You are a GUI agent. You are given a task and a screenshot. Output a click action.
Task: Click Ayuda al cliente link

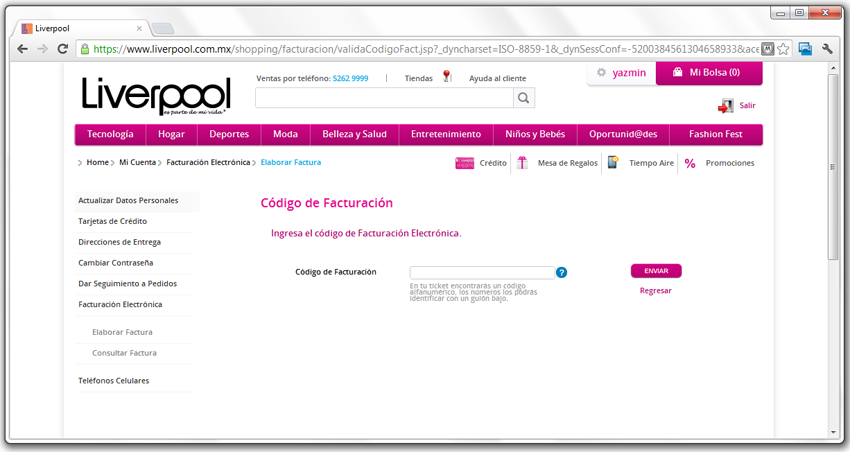(x=498, y=79)
